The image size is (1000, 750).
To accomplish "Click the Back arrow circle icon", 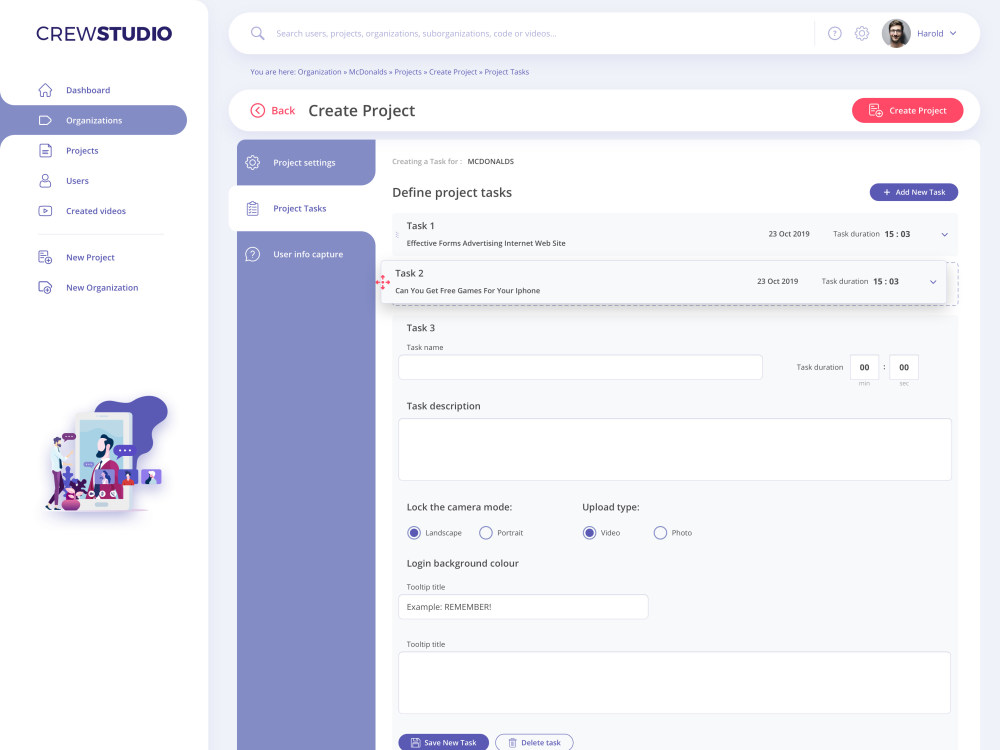I will click(x=258, y=110).
